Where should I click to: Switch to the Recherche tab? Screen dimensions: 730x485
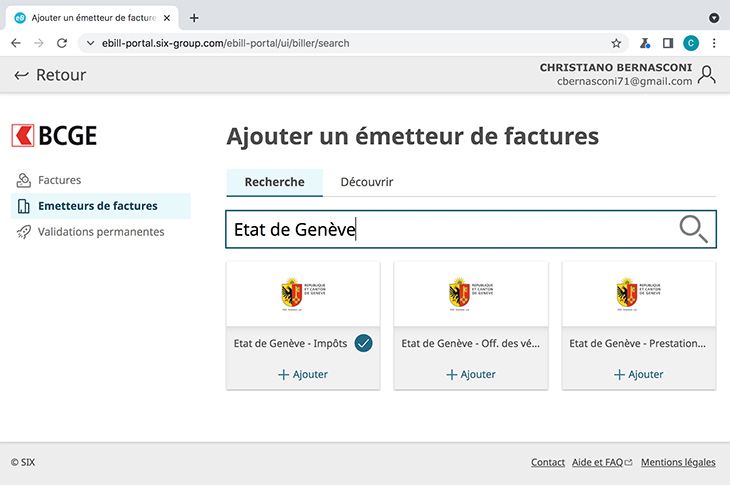click(274, 182)
